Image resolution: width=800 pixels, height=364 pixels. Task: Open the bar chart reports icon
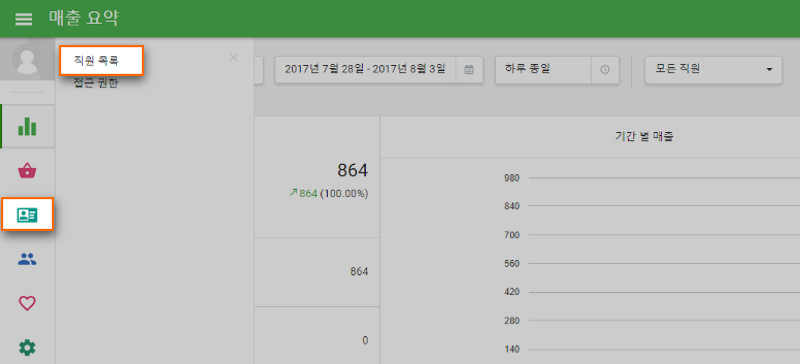(27, 126)
